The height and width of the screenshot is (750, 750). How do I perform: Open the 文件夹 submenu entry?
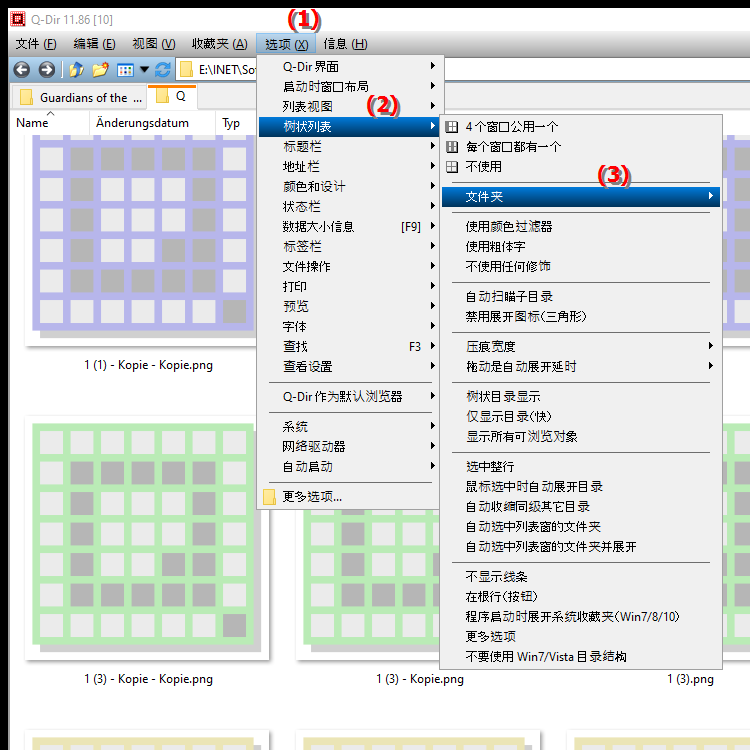point(581,197)
